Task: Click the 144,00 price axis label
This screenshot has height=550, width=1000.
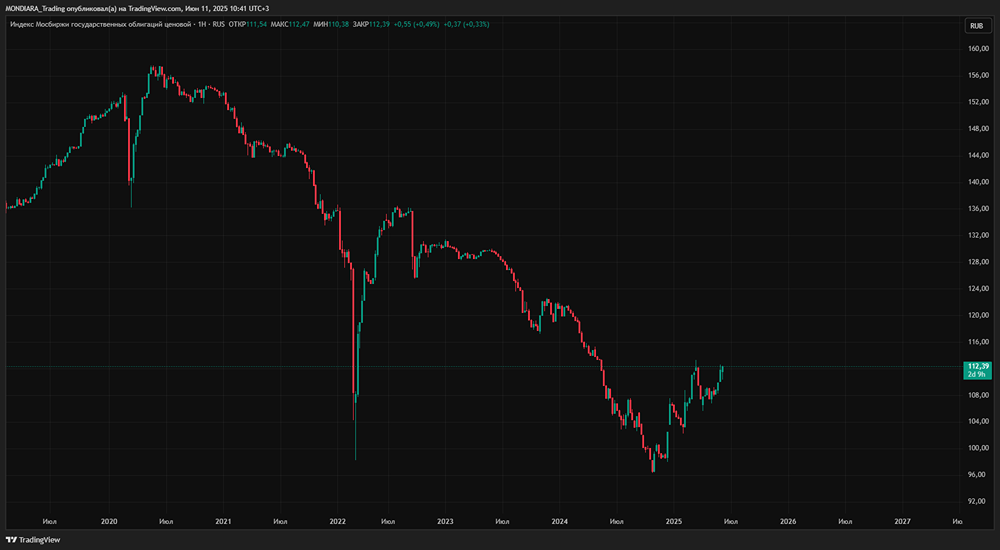Action: click(978, 155)
